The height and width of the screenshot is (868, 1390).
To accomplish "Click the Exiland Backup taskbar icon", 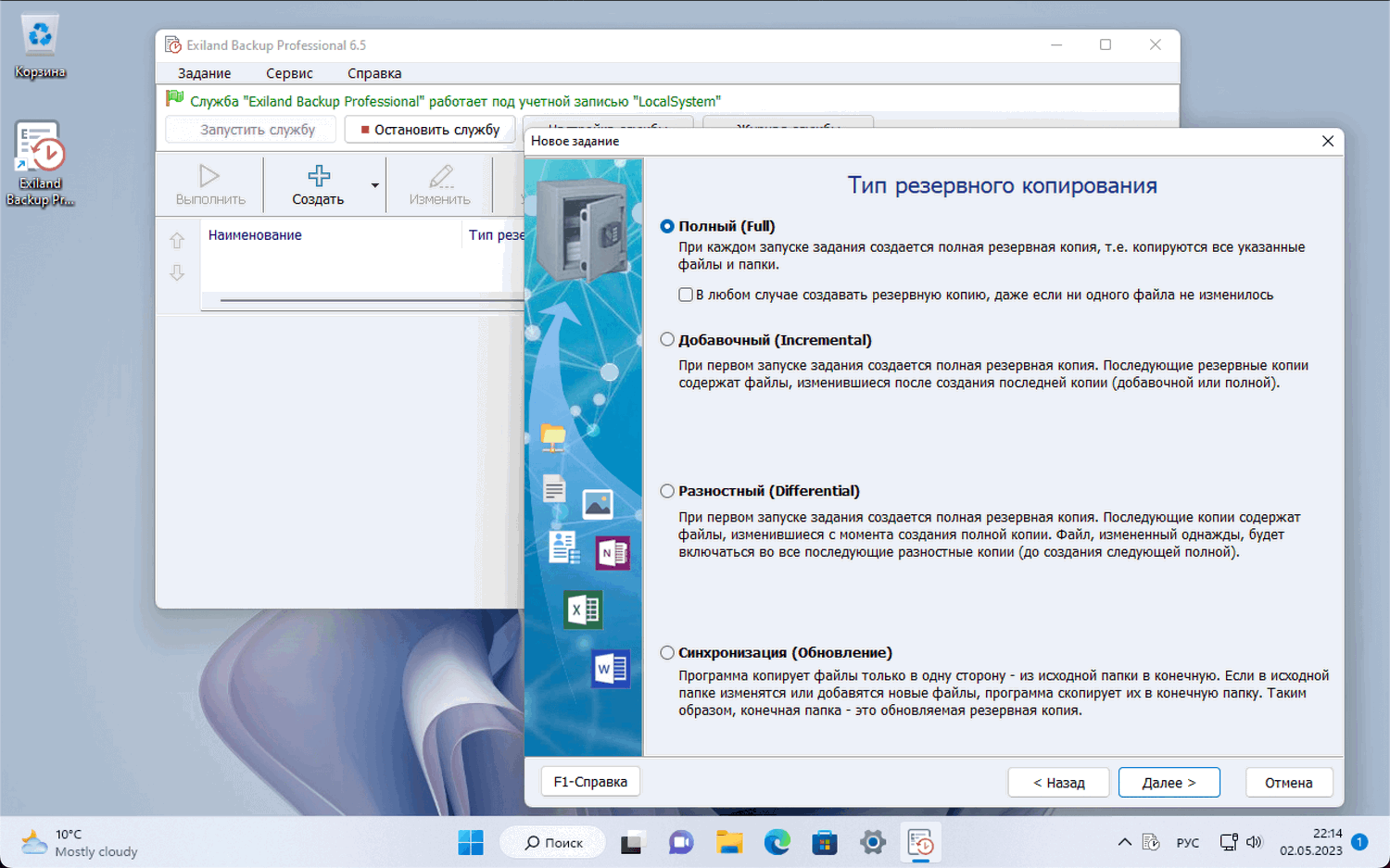I will coord(920,842).
